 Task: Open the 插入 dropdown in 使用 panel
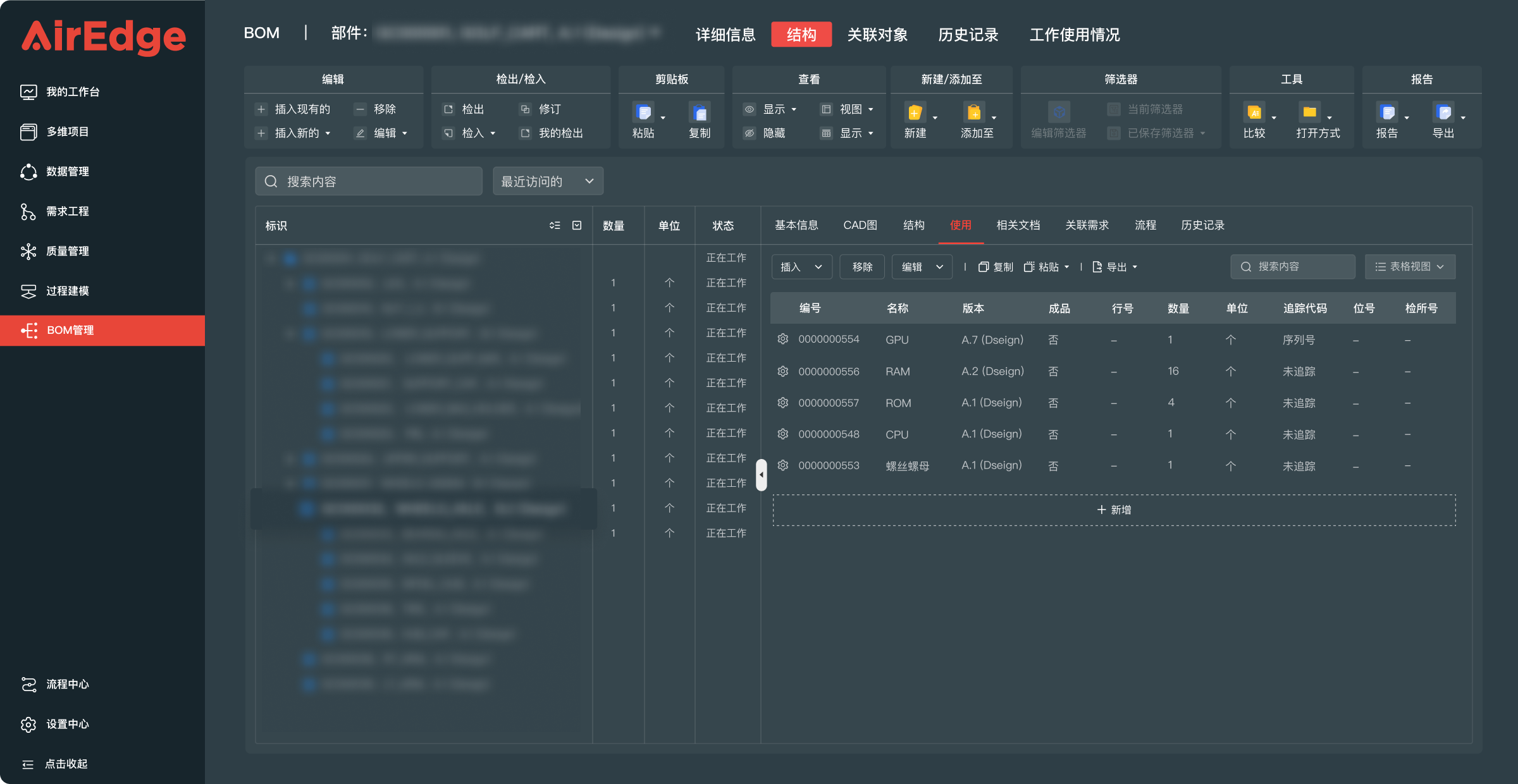point(801,267)
